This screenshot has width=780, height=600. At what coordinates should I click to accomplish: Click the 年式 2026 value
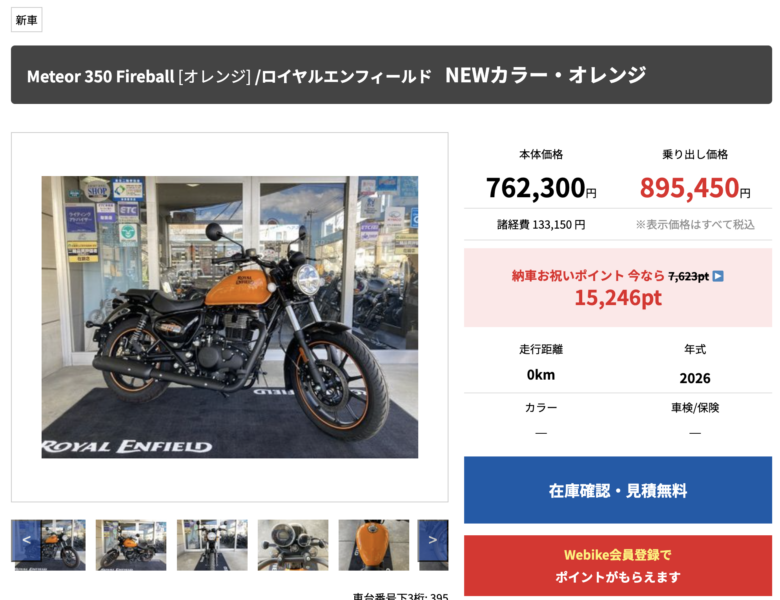click(695, 379)
